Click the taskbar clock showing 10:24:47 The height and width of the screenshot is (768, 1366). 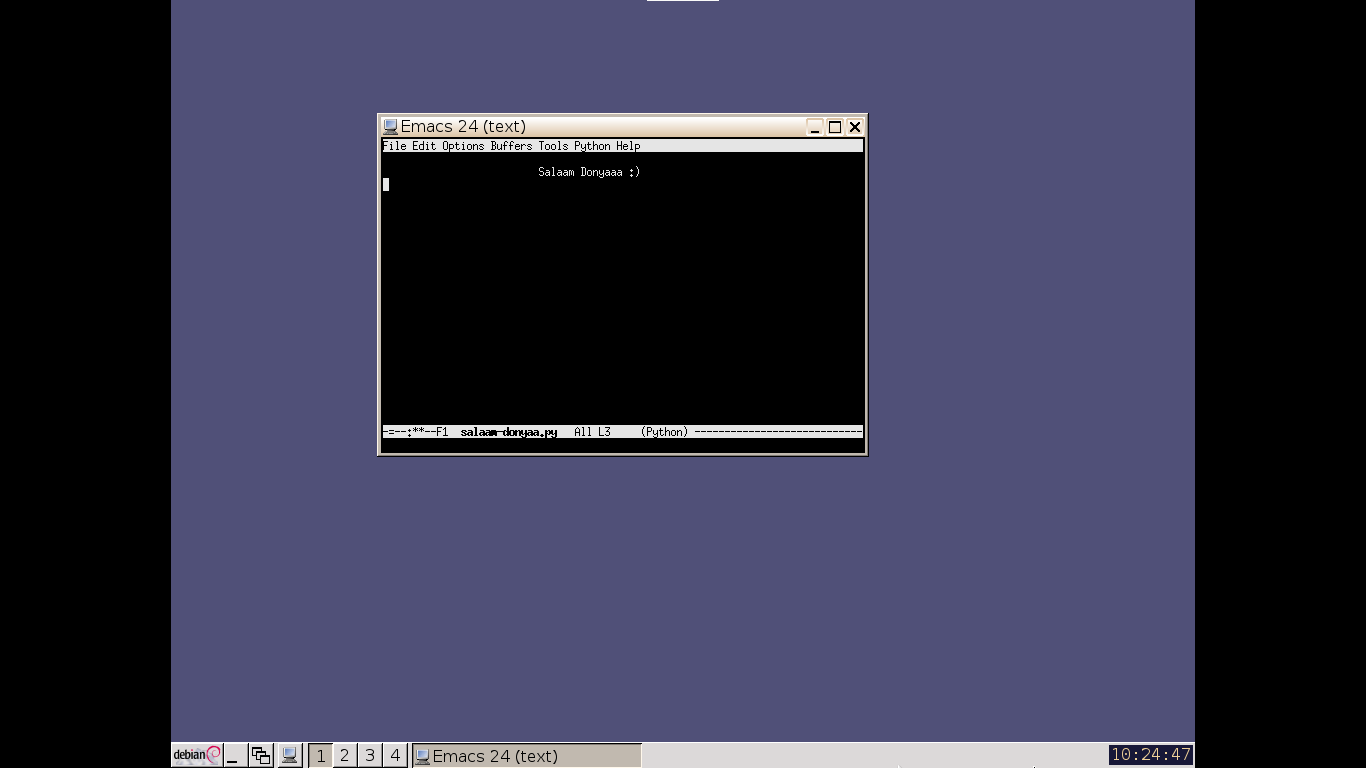click(x=1151, y=755)
